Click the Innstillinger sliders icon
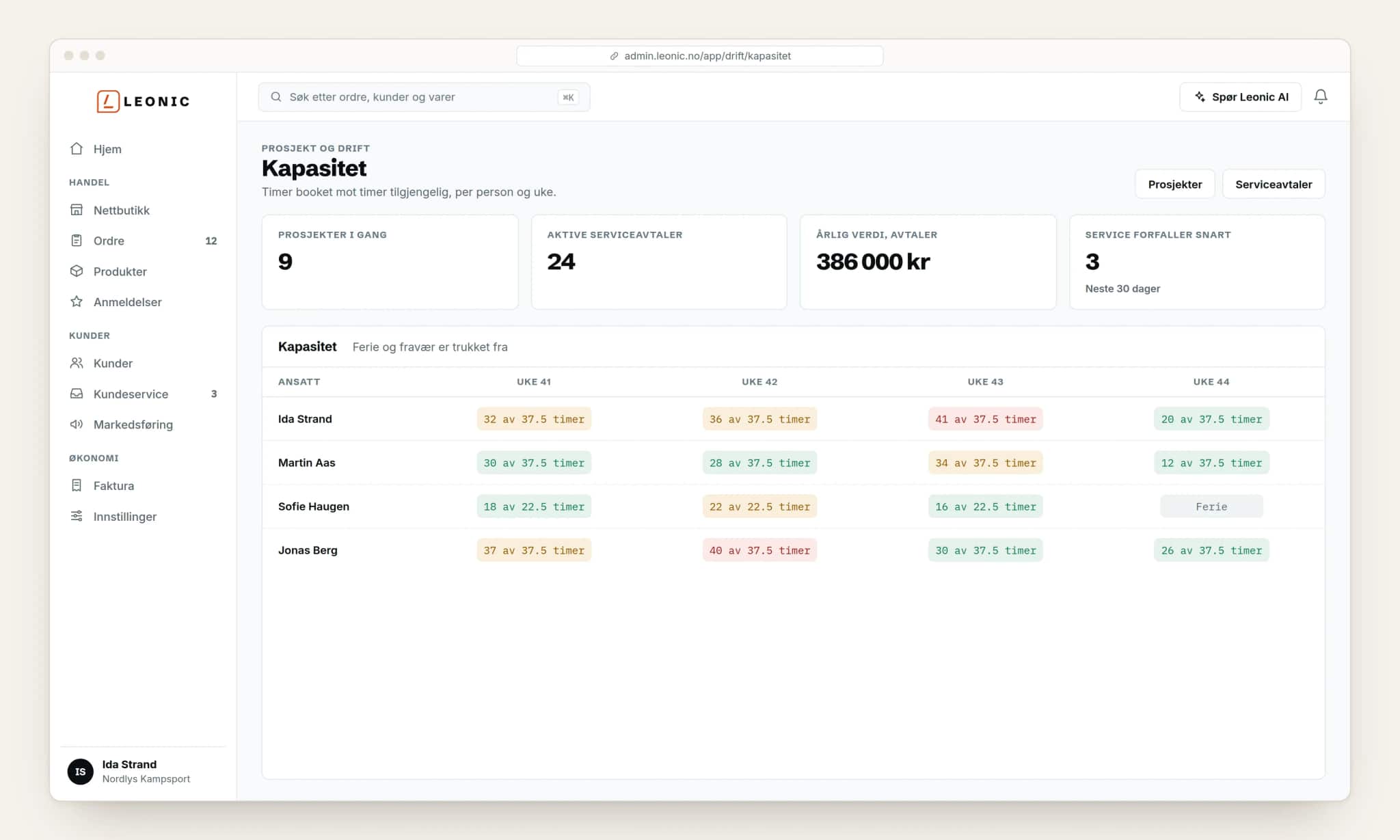The width and height of the screenshot is (1400, 840). click(77, 516)
